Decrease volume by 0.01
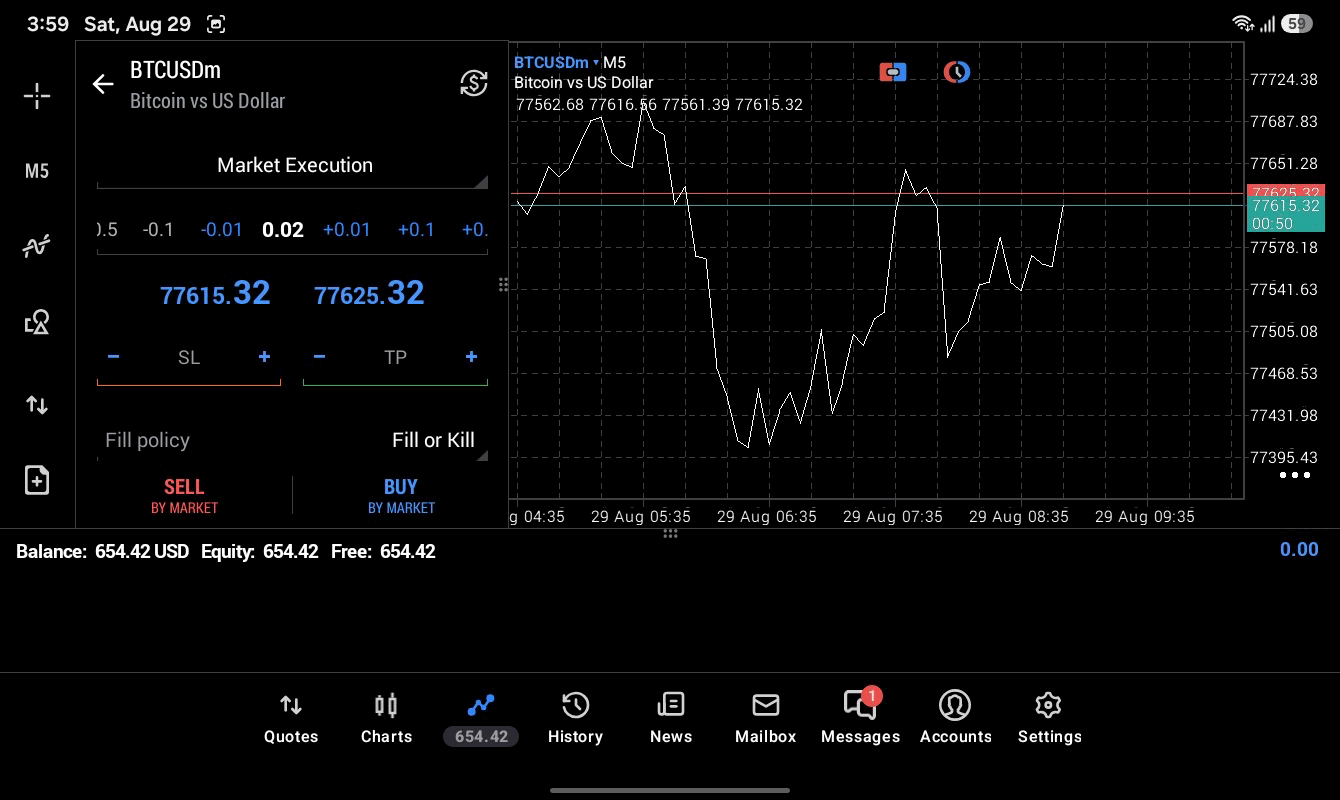1340x800 pixels. (221, 230)
